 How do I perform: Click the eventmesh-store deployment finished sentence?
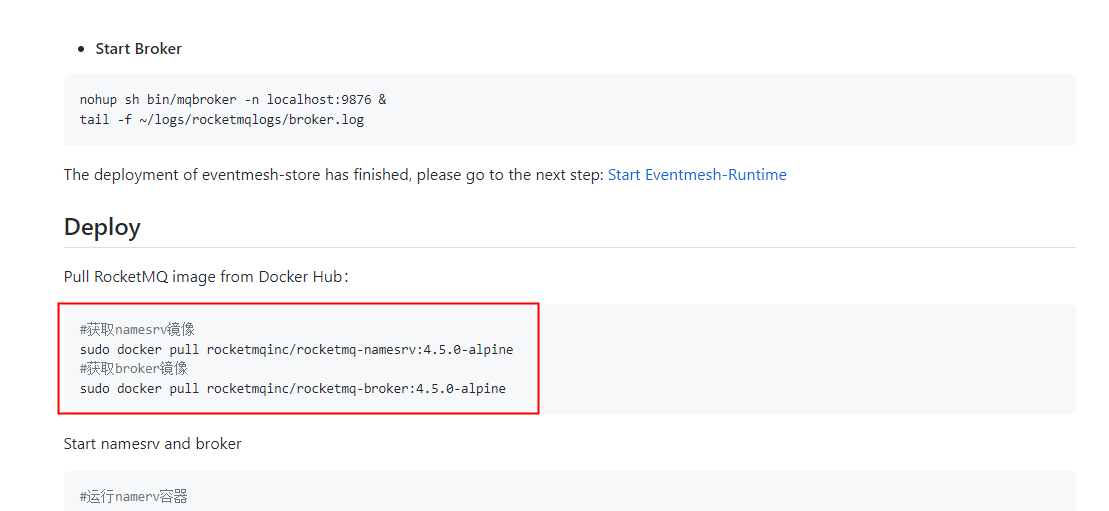click(x=334, y=175)
